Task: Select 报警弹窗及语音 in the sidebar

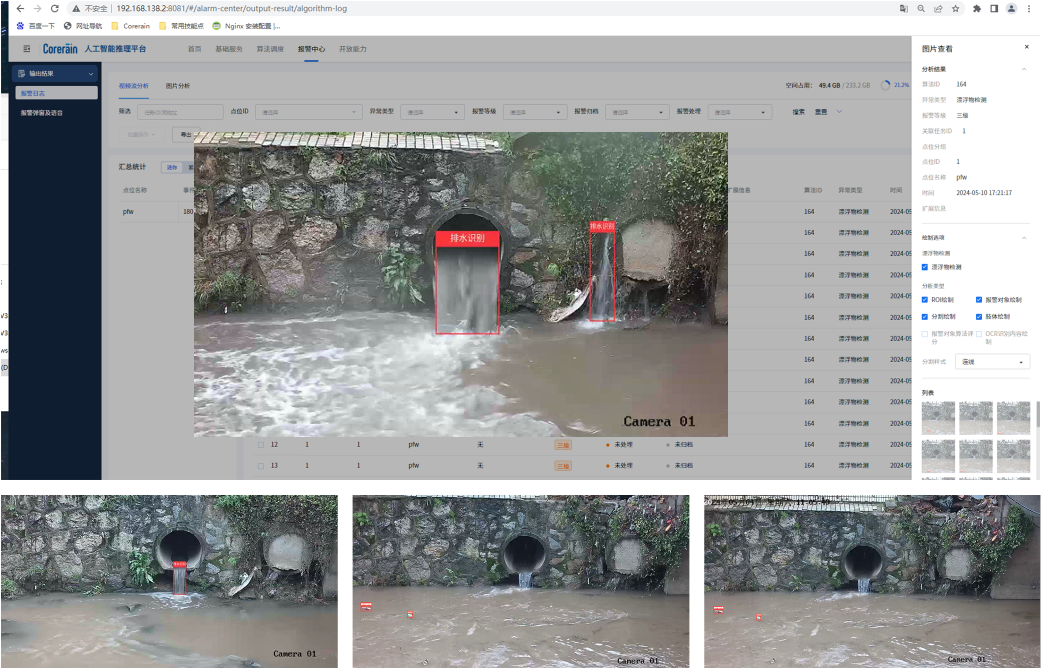Action: click(x=42, y=113)
